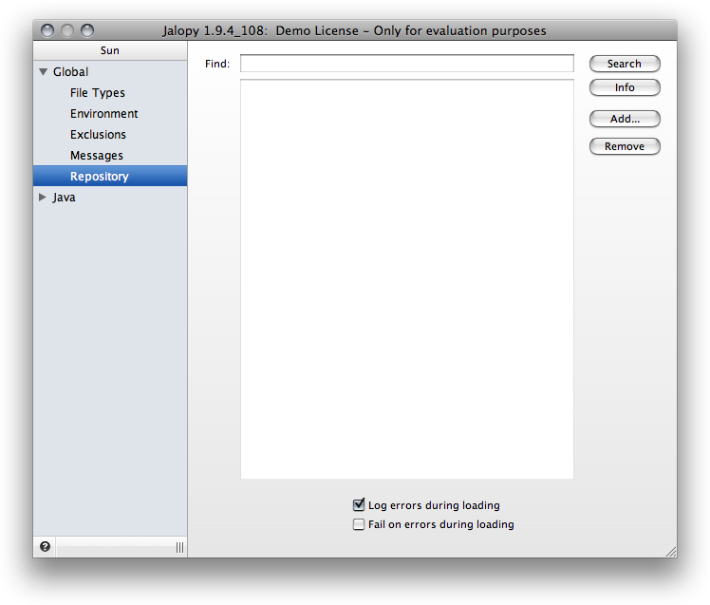Click the Search button
This screenshot has height=605, width=710.
(x=624, y=64)
